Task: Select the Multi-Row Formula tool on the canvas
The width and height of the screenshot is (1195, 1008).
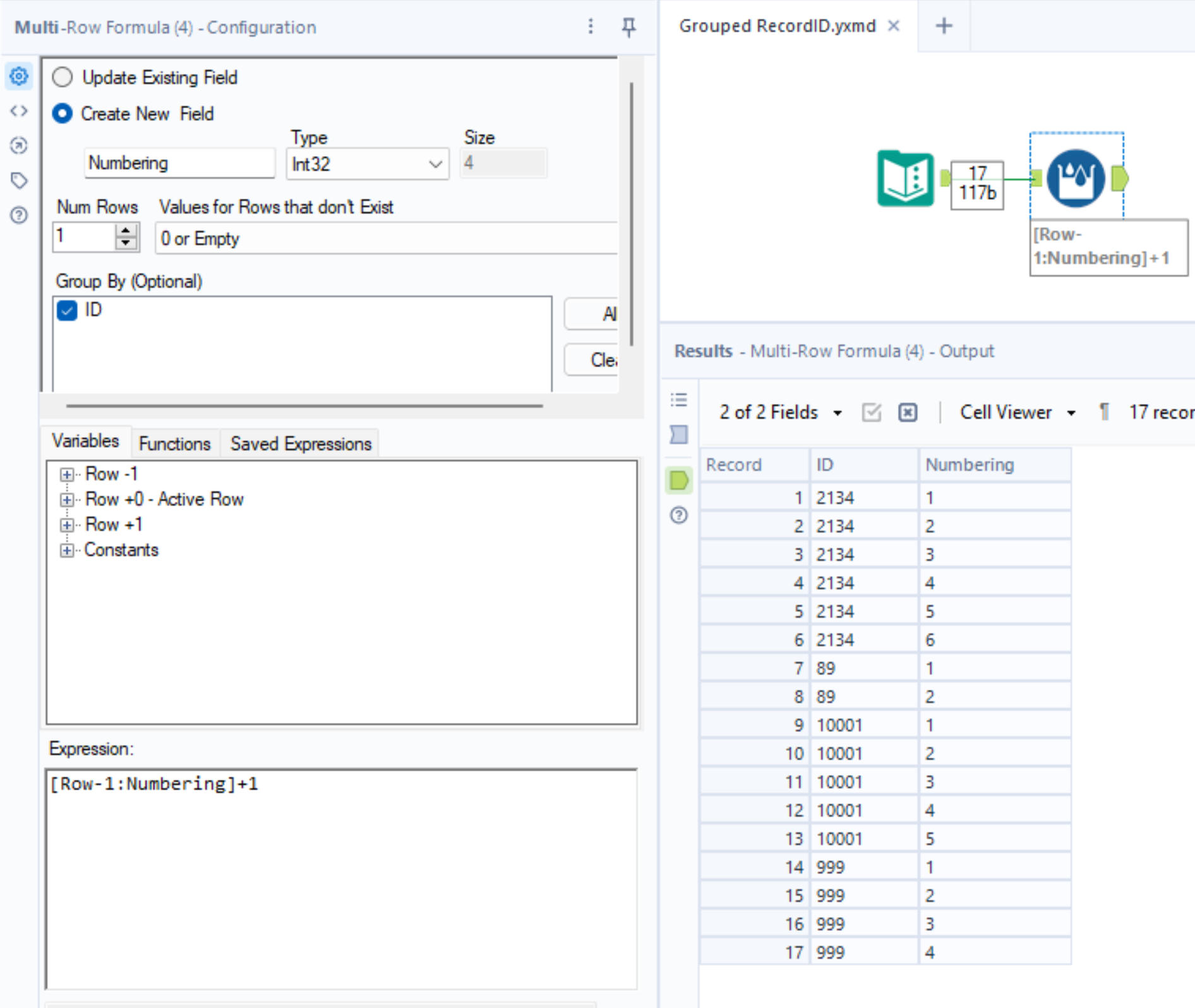Action: (1076, 178)
